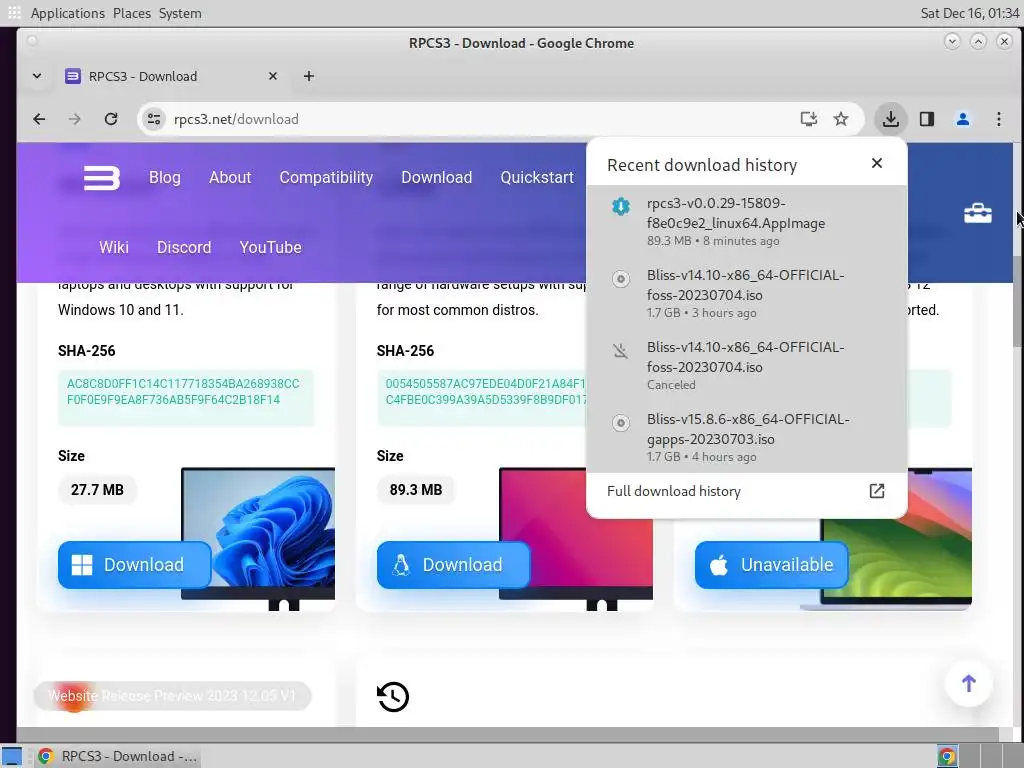Click the toolbox icon in site header
Screen dimensions: 1024x768
point(978,213)
